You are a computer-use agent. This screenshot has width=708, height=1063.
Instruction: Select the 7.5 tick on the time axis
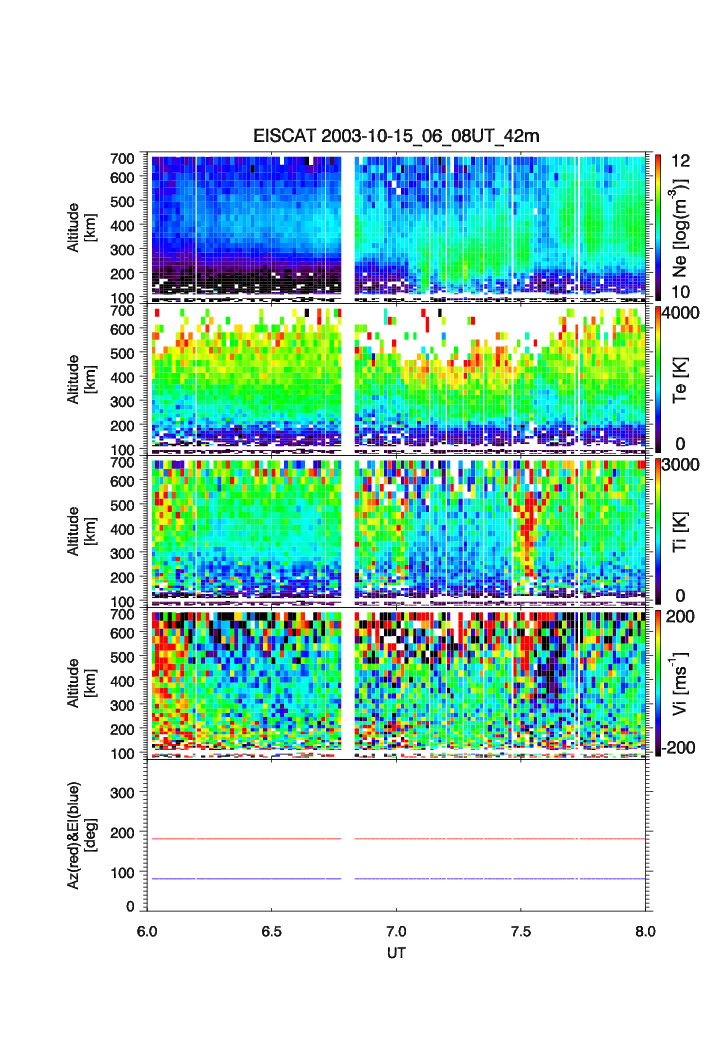[521, 930]
